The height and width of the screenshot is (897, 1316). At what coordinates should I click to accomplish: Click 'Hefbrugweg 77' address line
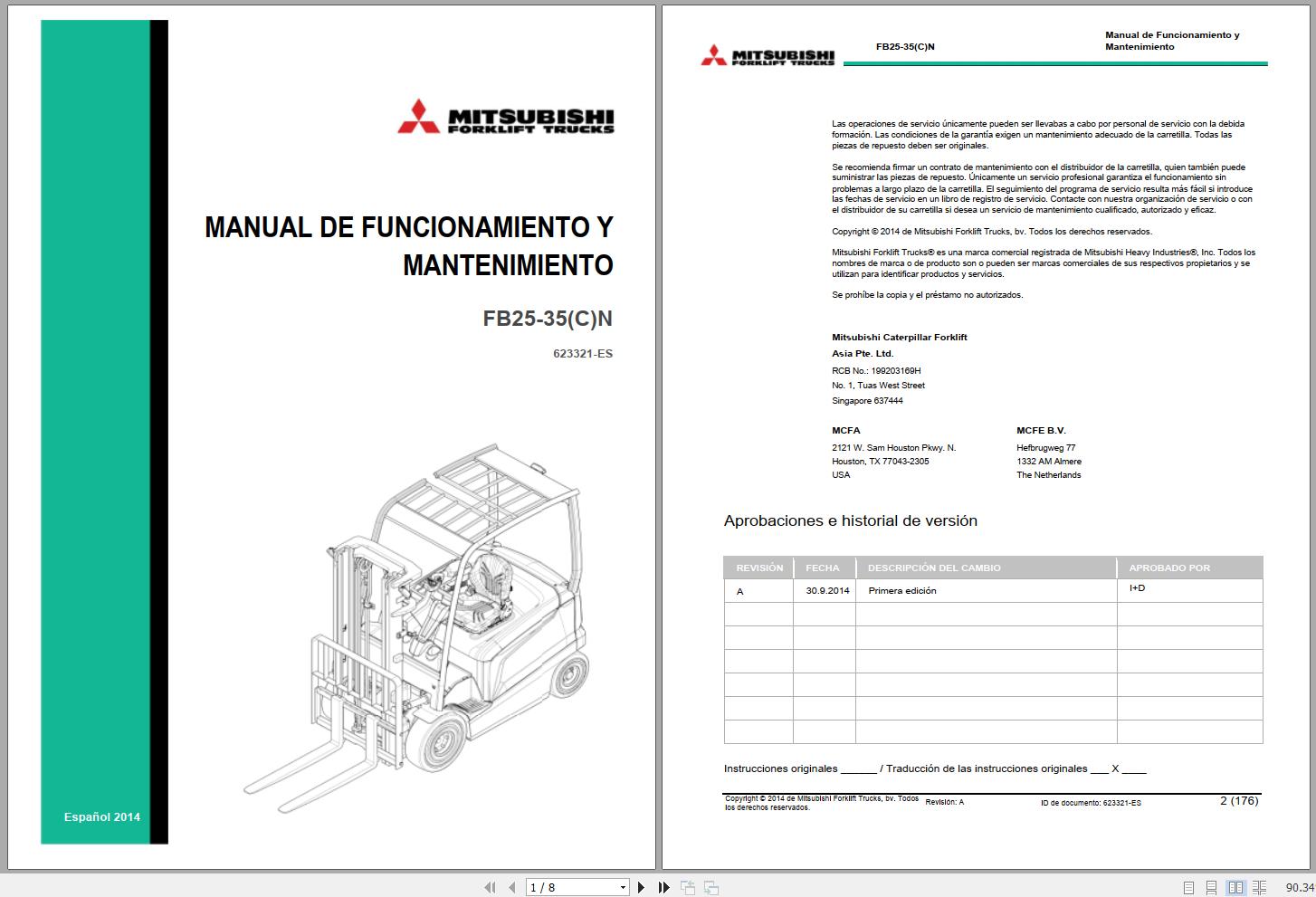point(1046,447)
